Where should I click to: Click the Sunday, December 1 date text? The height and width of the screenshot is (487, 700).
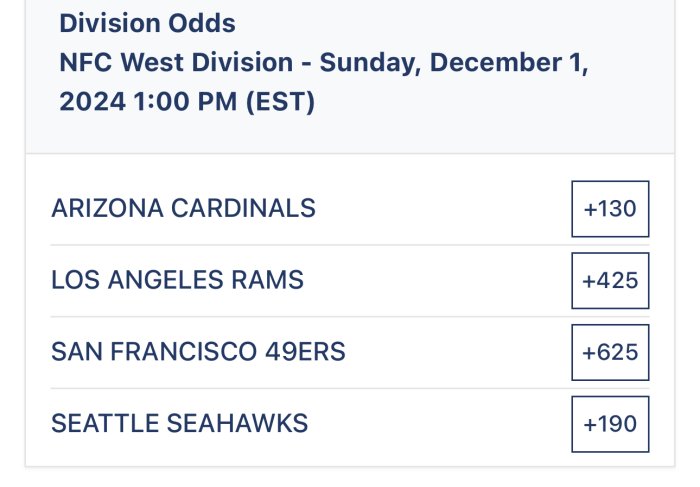[449, 63]
